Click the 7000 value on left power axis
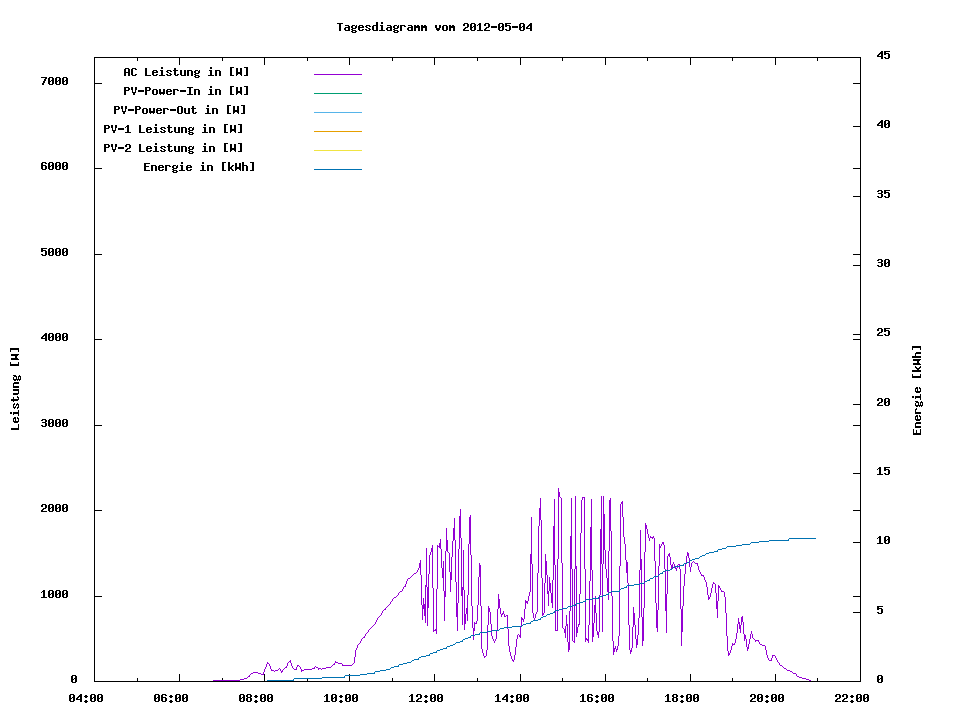The height and width of the screenshot is (720, 960). click(54, 82)
